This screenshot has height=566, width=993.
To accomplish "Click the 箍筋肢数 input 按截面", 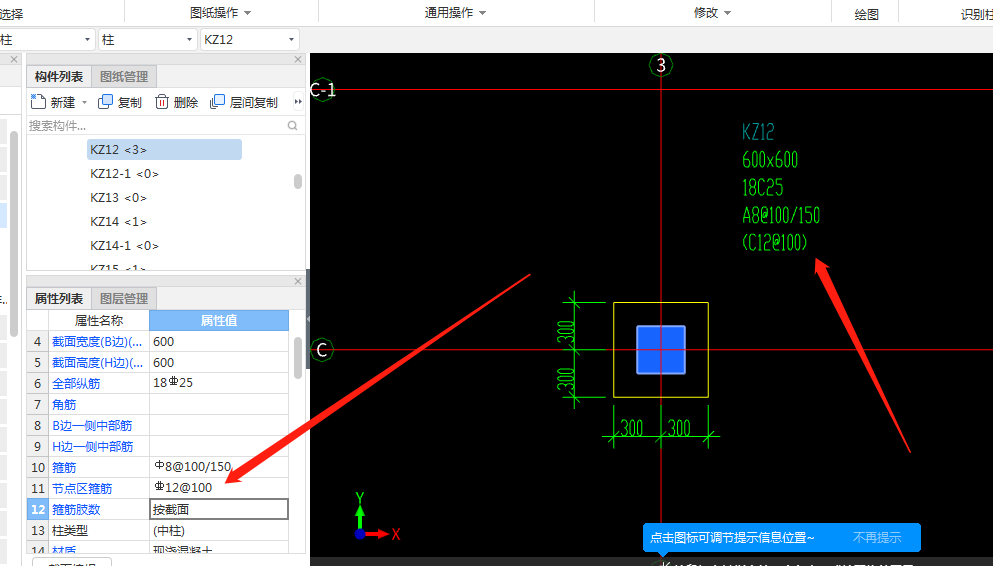I will (219, 509).
